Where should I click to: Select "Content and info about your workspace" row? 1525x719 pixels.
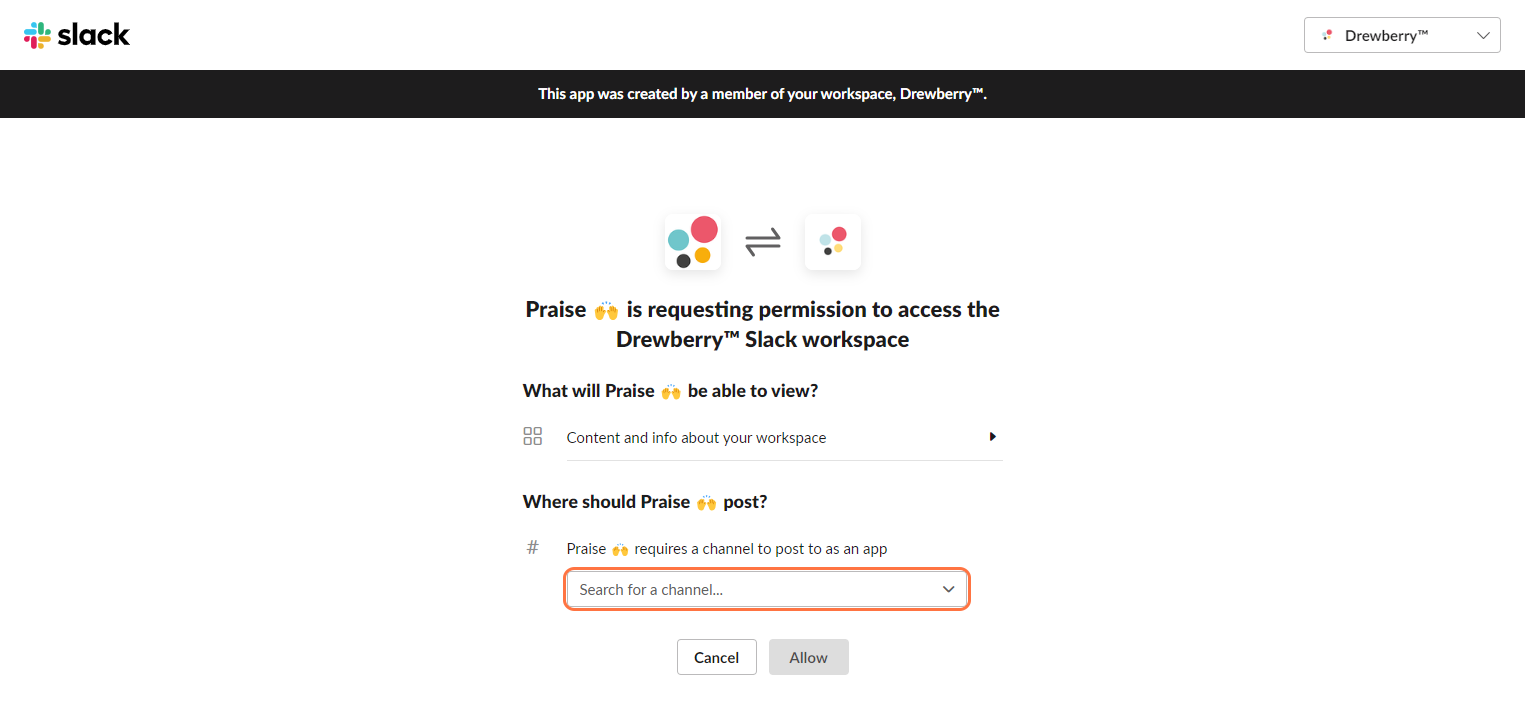click(784, 438)
